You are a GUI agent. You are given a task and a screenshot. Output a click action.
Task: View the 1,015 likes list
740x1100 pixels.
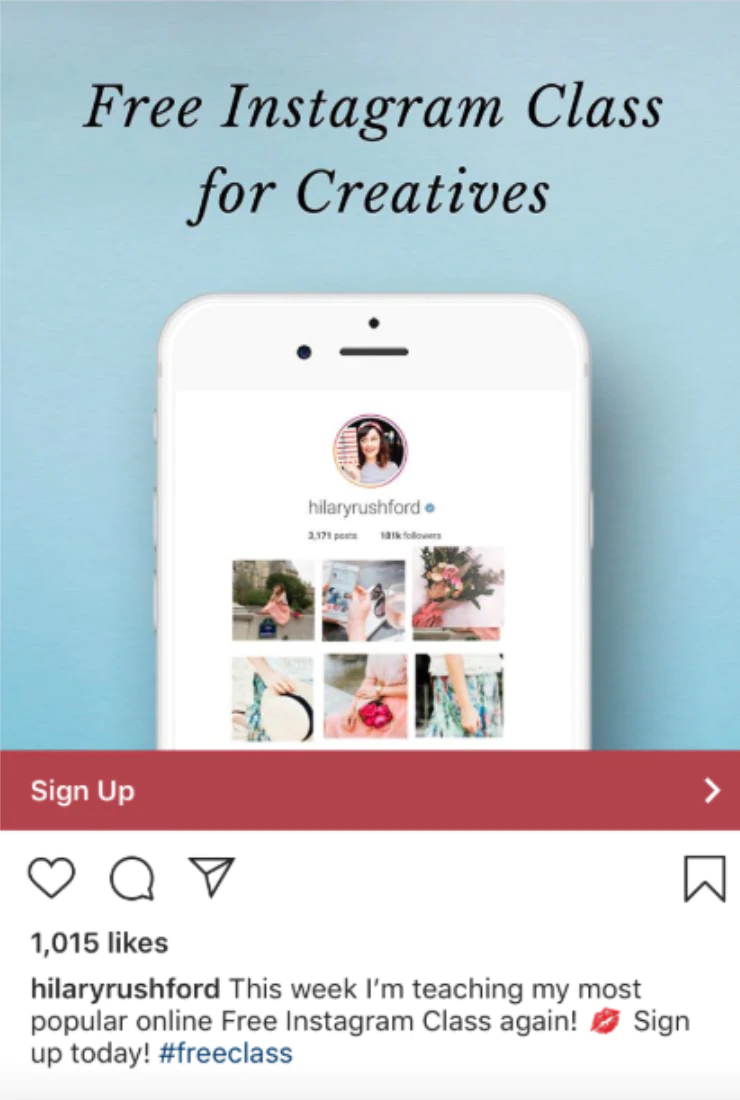point(99,943)
